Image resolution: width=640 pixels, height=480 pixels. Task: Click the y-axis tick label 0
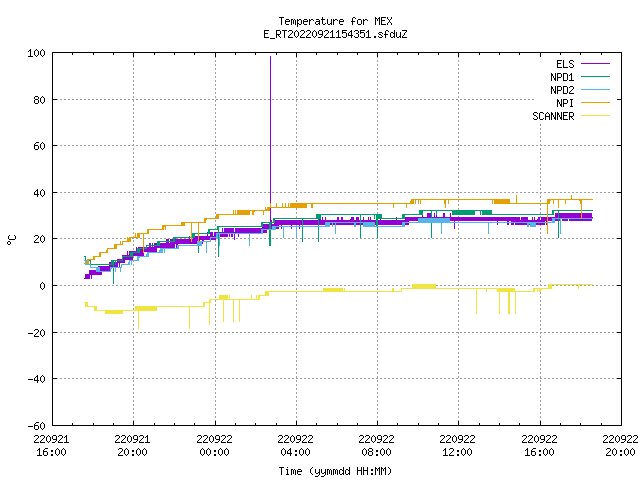[42, 286]
